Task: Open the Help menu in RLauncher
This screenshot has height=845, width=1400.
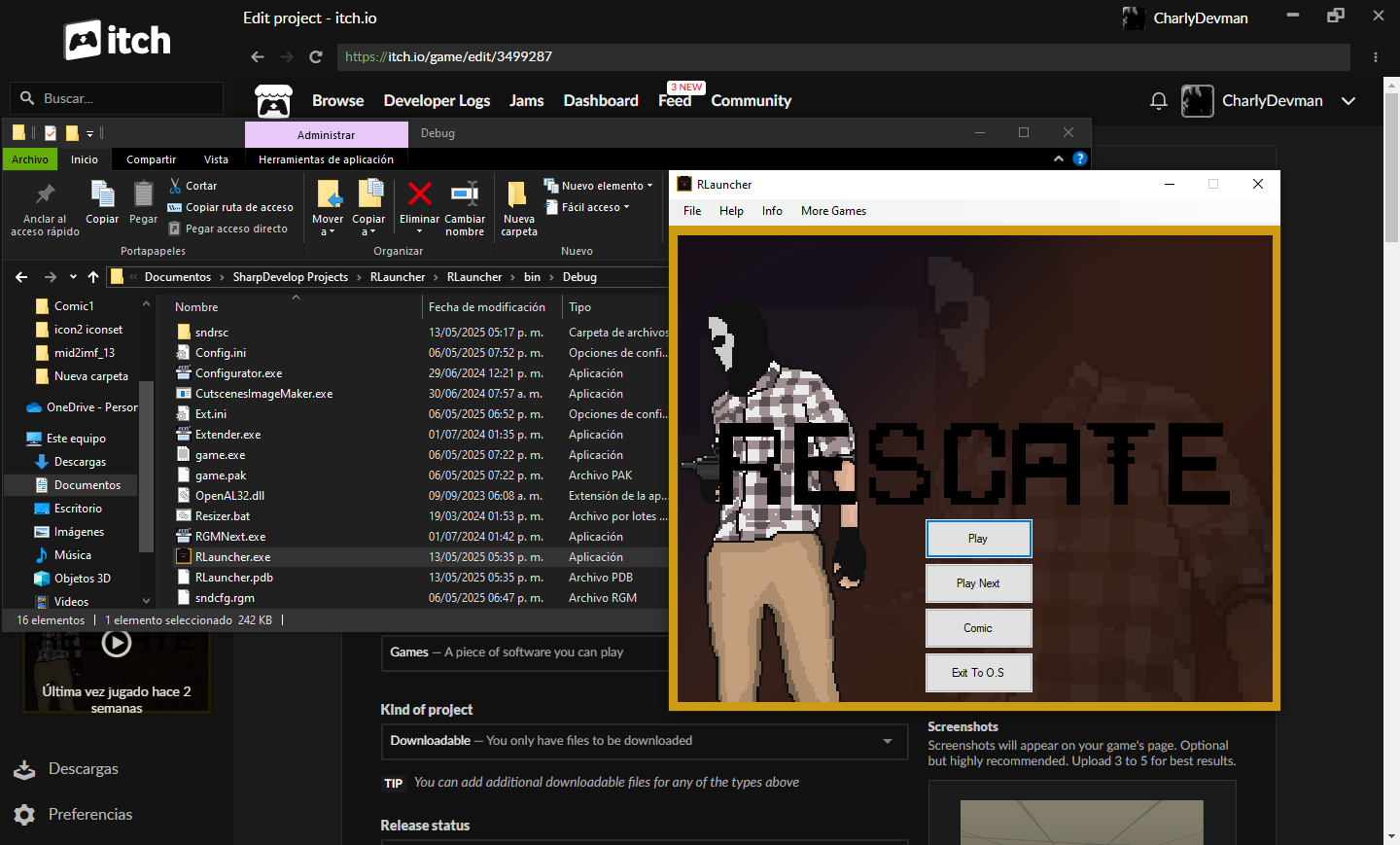Action: click(x=731, y=211)
